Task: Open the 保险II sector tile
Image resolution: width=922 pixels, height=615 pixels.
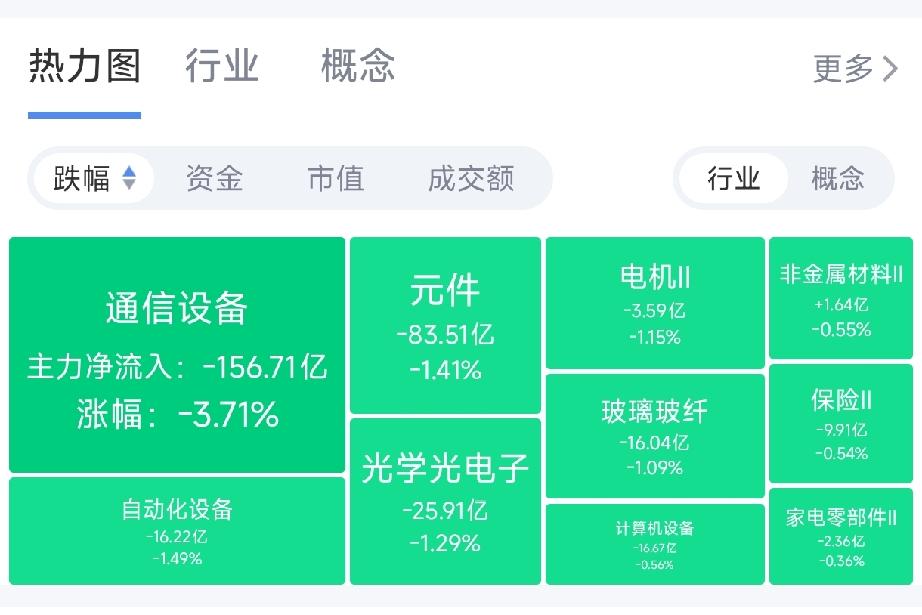Action: [841, 423]
